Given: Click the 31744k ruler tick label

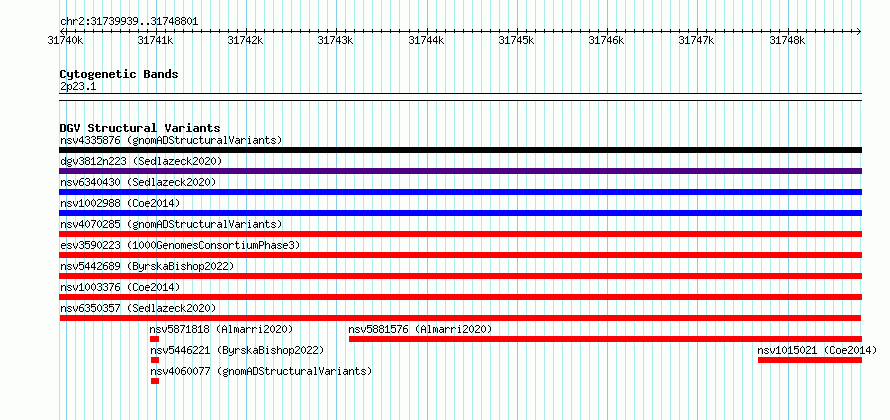Looking at the screenshot, I should click(x=427, y=40).
